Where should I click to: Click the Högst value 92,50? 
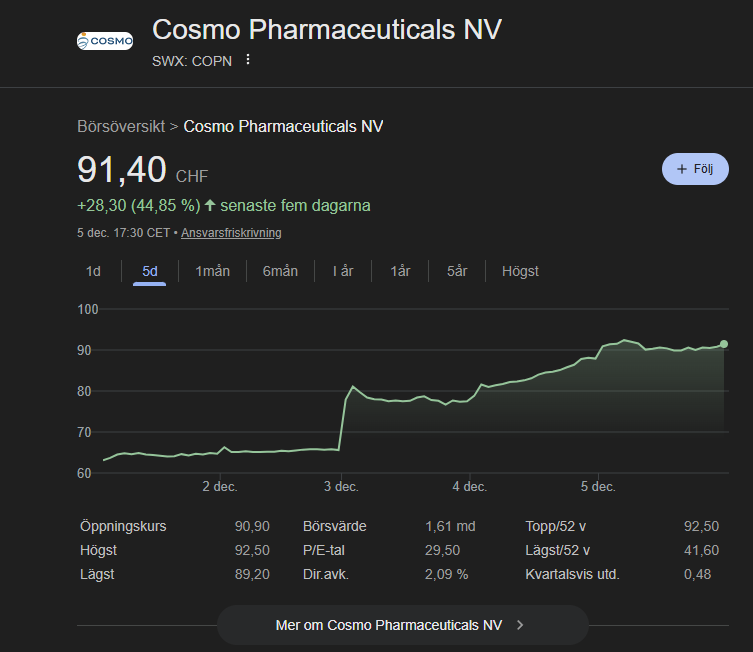[x=252, y=550]
